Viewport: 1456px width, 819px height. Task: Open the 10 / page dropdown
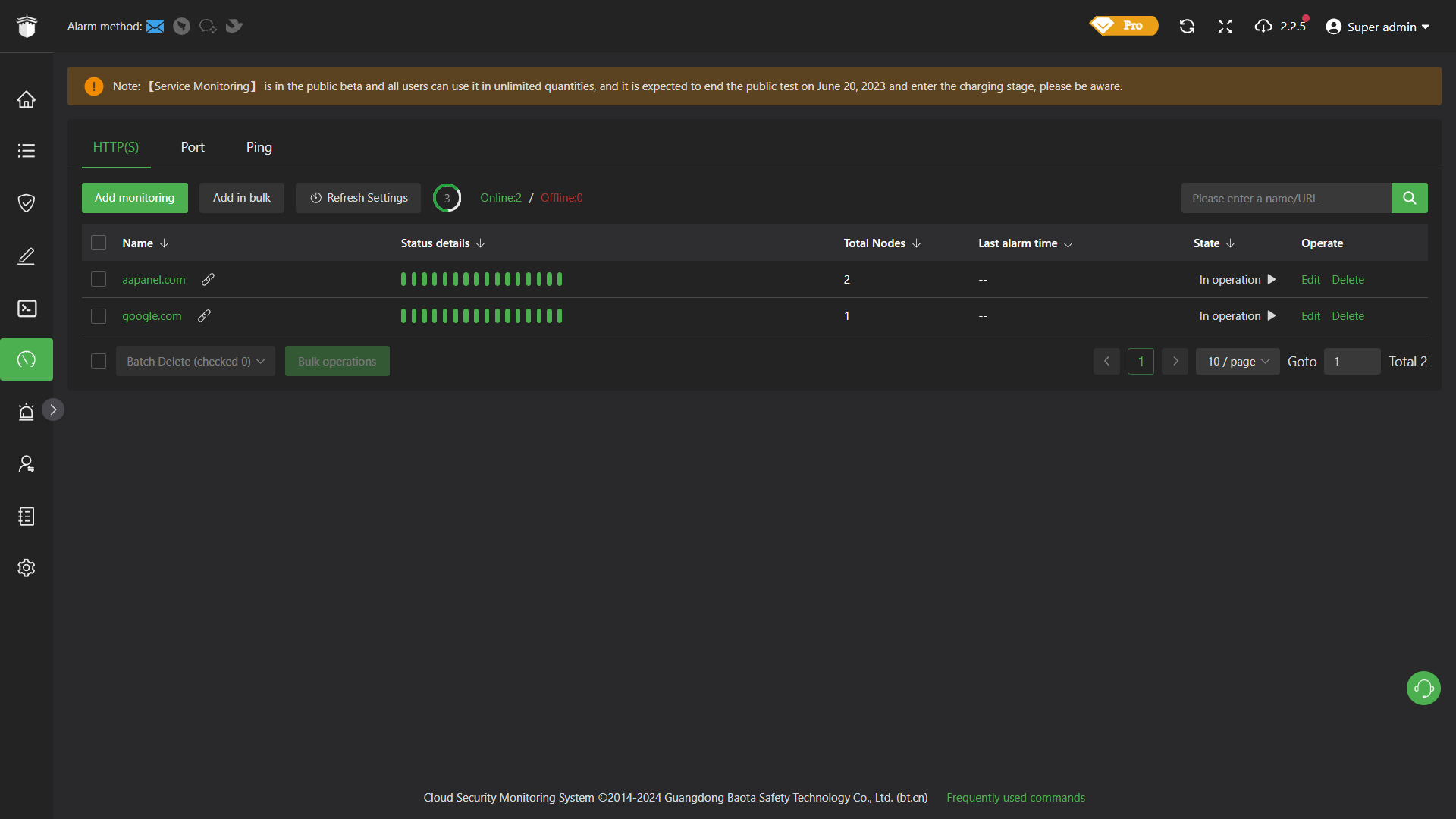click(1237, 361)
